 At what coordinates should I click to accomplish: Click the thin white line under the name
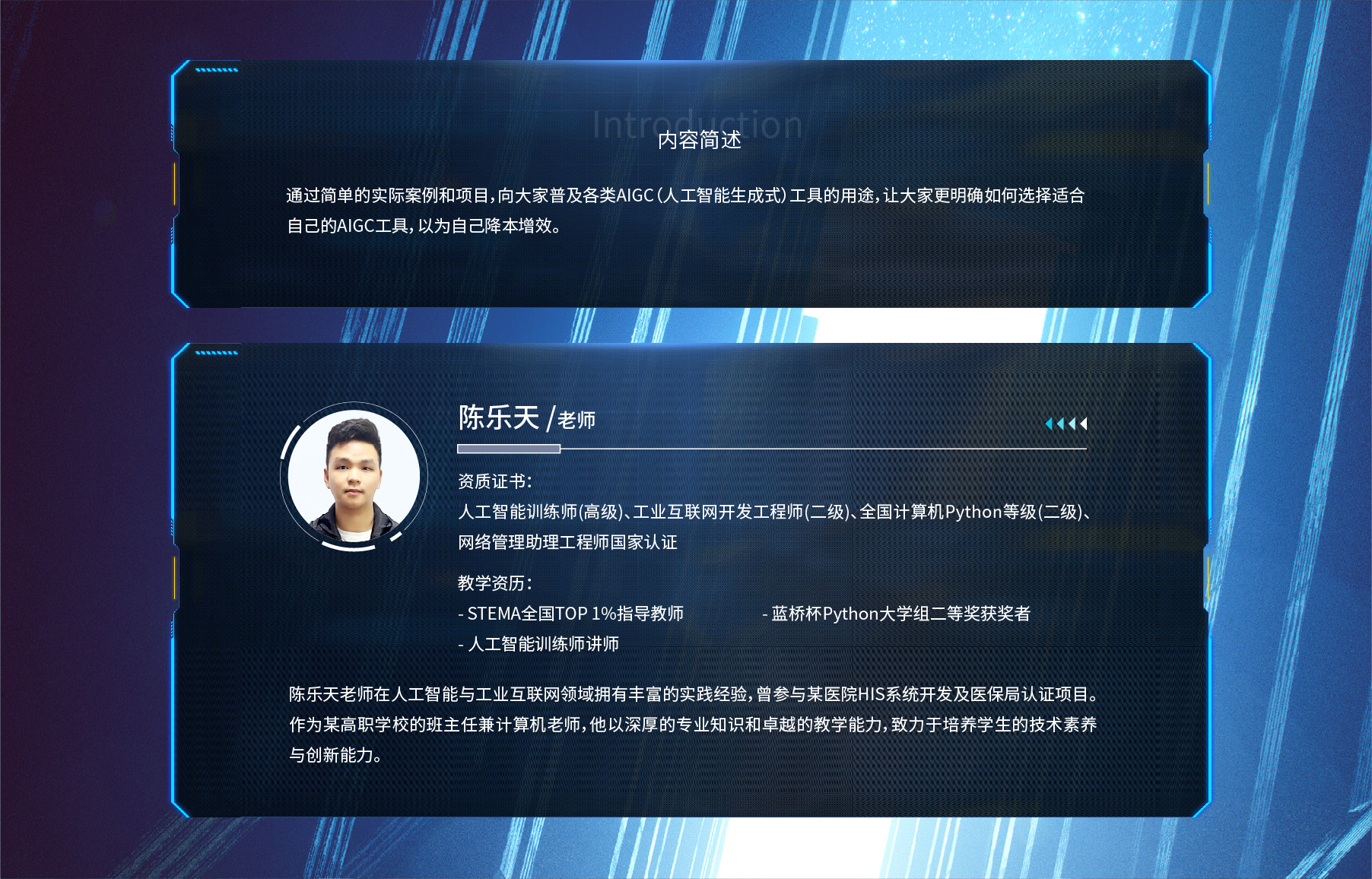click(x=824, y=449)
